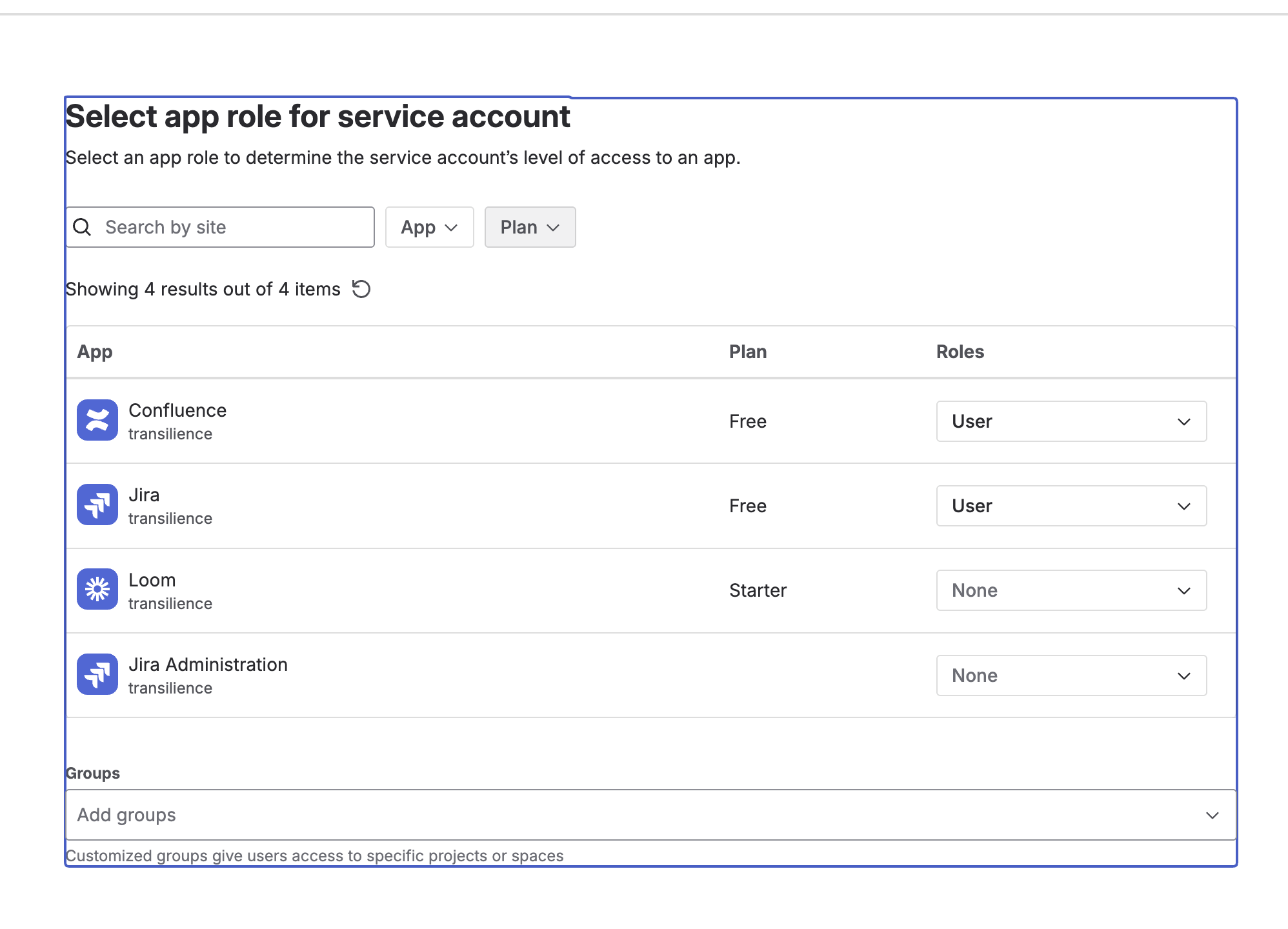Click the Confluence app name text
The image size is (1288, 929).
pyautogui.click(x=177, y=410)
